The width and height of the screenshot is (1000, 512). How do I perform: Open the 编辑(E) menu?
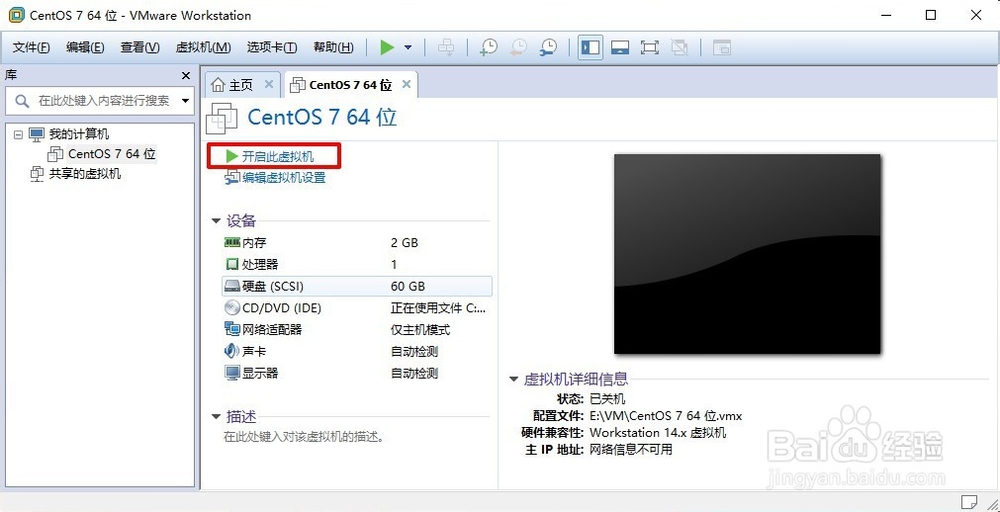pos(85,47)
